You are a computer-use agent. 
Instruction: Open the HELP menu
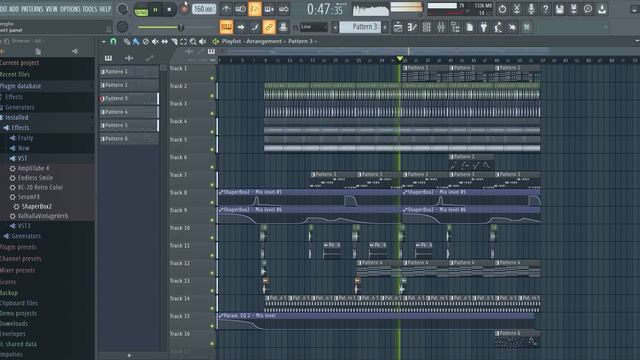click(x=105, y=9)
